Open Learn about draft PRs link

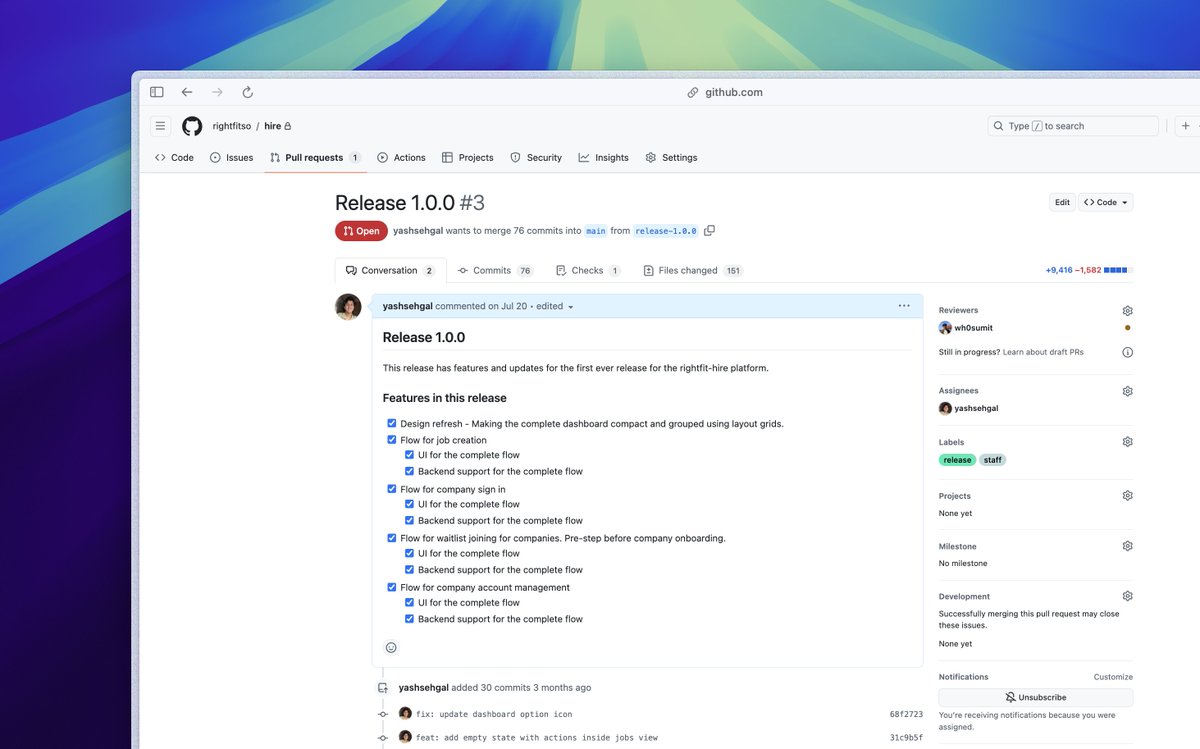point(1043,352)
